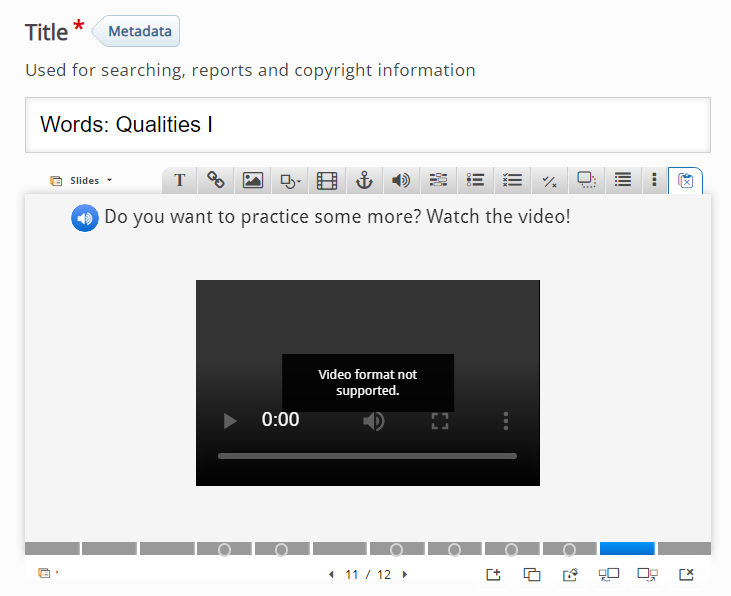Insert a Single Choice Set element
Screen dimensions: 731x596
(x=475, y=180)
